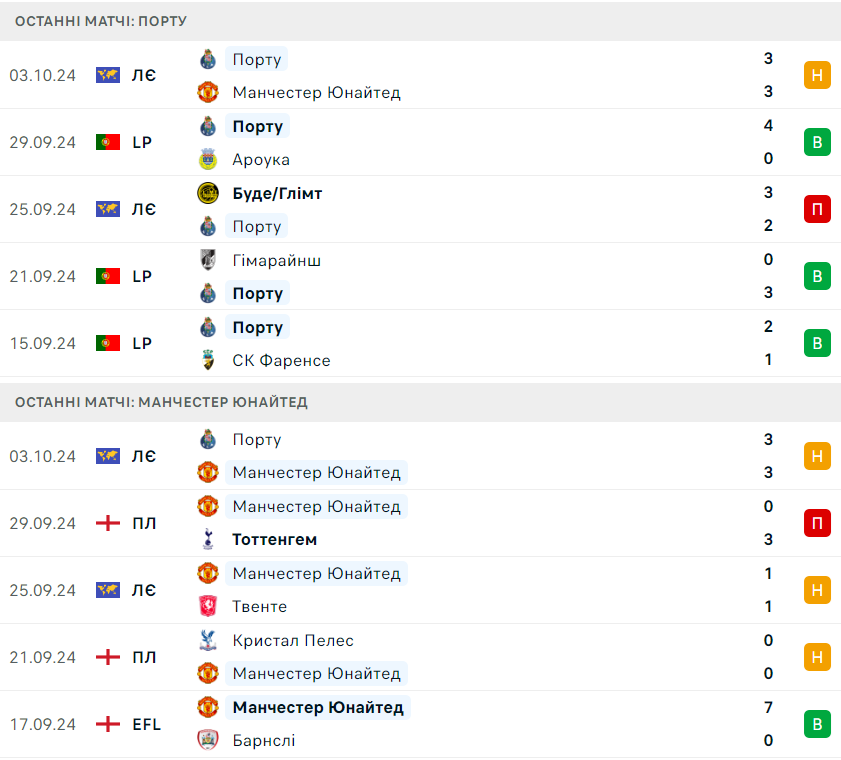Open the Буде/Глімт team name link
Screen dimensions: 841x760
pos(277,193)
